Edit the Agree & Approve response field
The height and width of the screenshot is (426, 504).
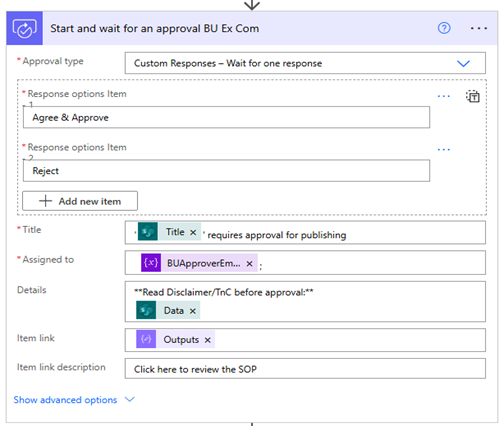click(226, 117)
